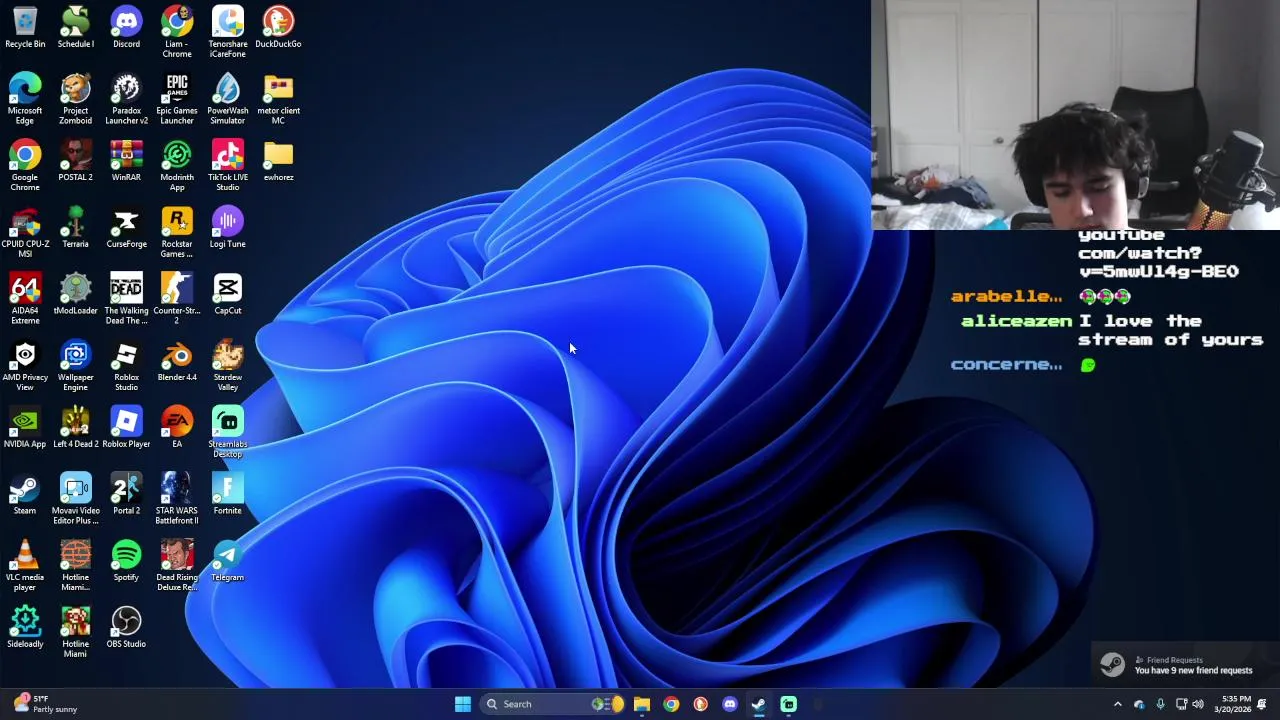Open CPUID CPU-Z MSI
The height and width of the screenshot is (720, 1280).
click(25, 233)
